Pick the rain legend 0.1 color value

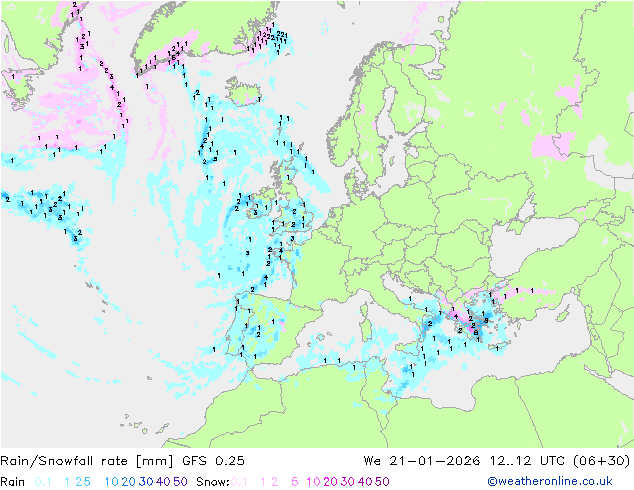(x=43, y=482)
